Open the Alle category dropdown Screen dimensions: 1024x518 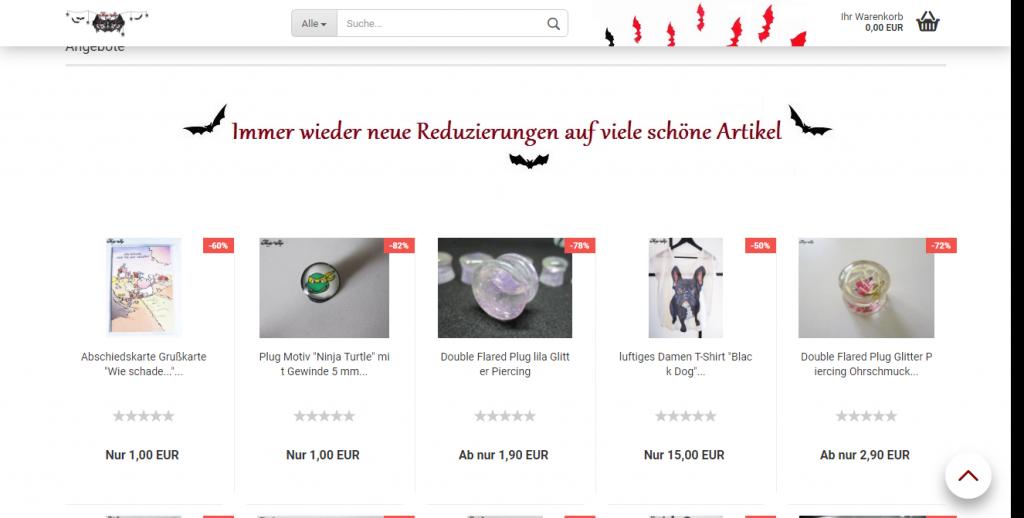pos(314,24)
